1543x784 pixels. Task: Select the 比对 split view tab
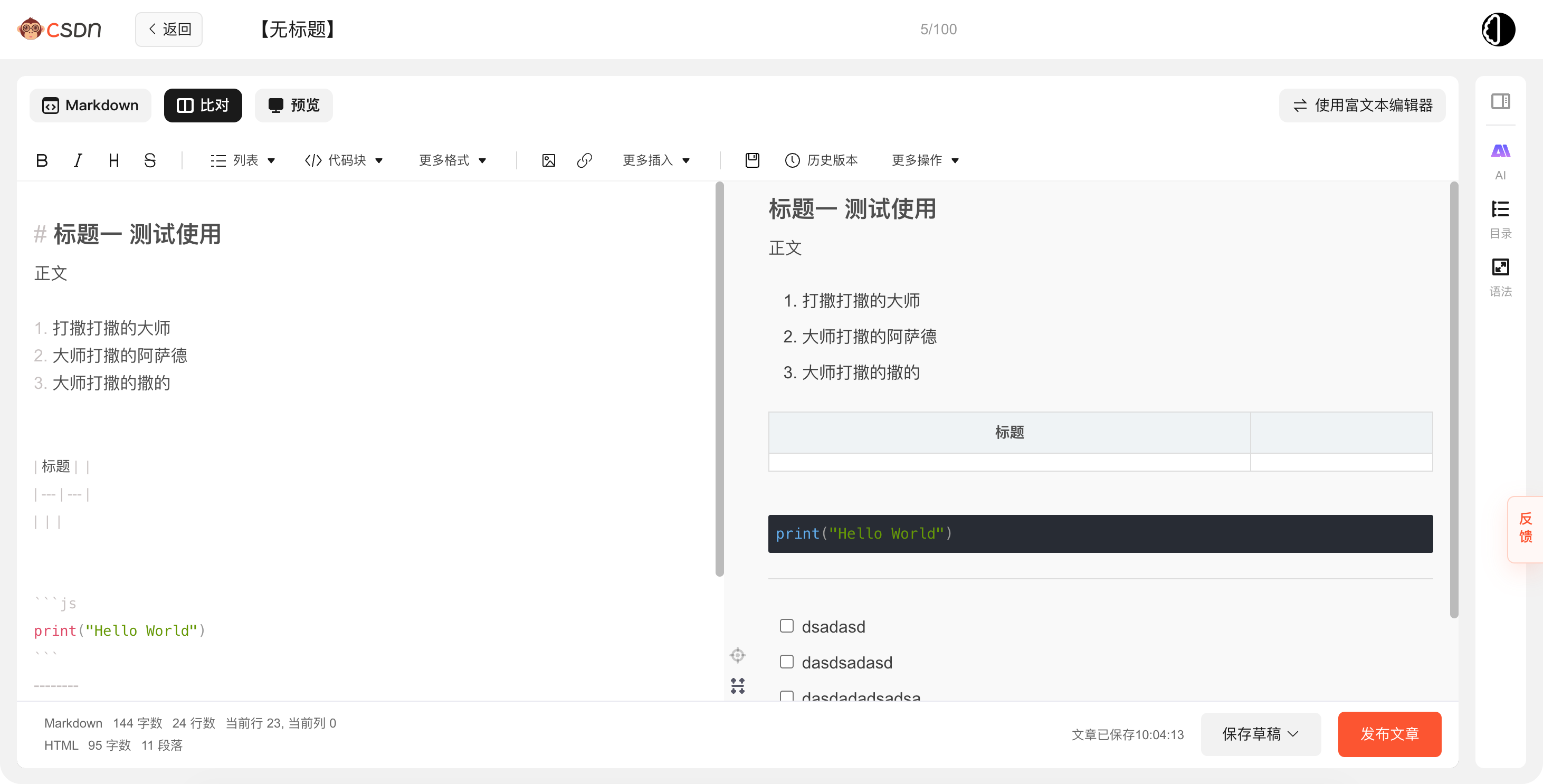203,106
